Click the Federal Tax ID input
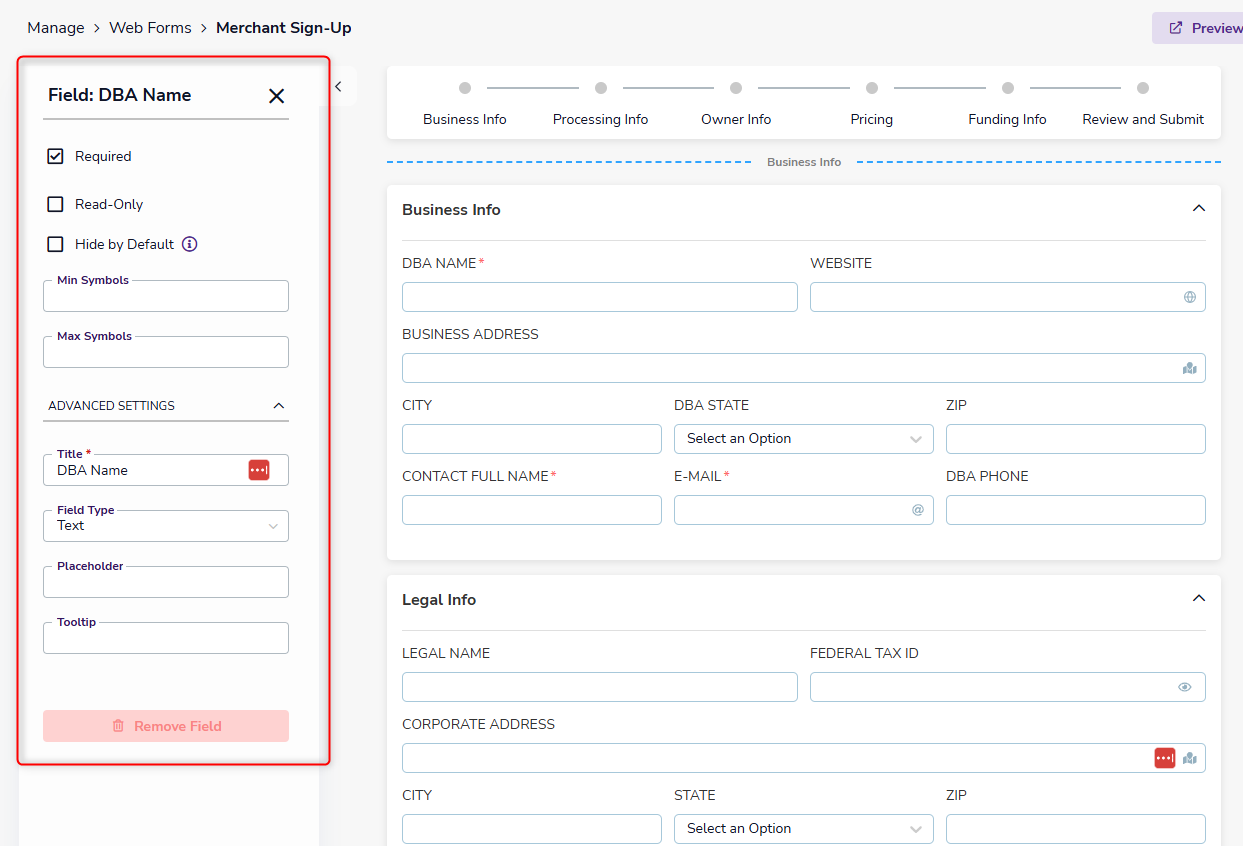The width and height of the screenshot is (1243, 846). (x=1008, y=687)
